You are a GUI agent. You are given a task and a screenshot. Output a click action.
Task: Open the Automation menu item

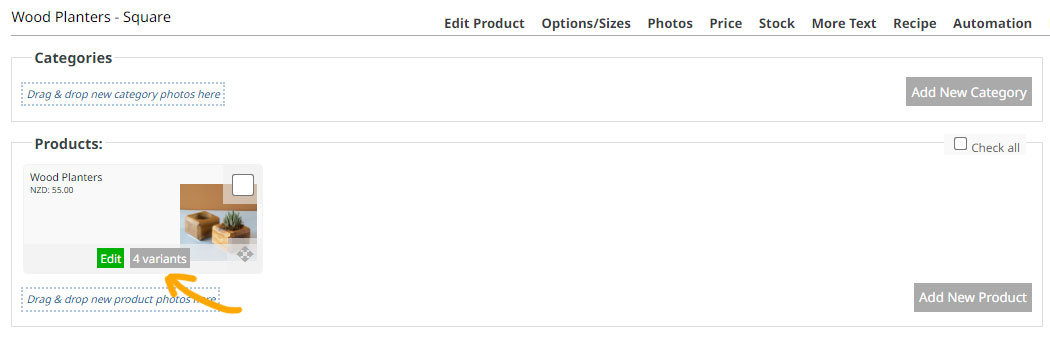pyautogui.click(x=992, y=23)
